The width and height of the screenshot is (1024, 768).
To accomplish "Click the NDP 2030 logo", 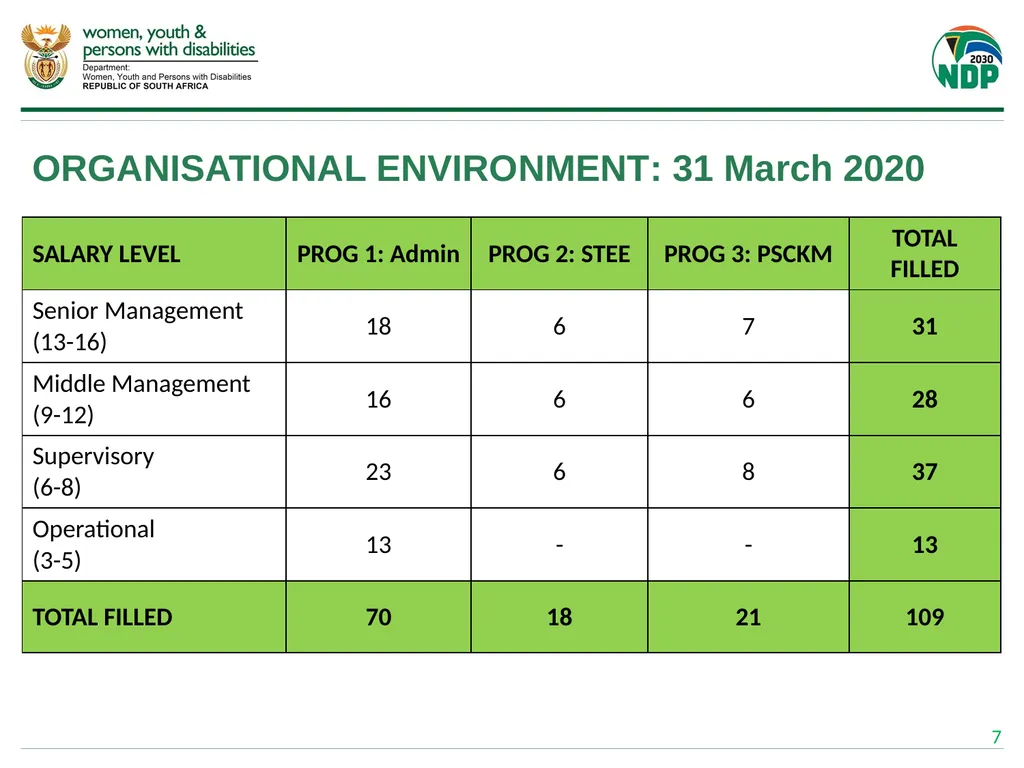I will pos(967,57).
